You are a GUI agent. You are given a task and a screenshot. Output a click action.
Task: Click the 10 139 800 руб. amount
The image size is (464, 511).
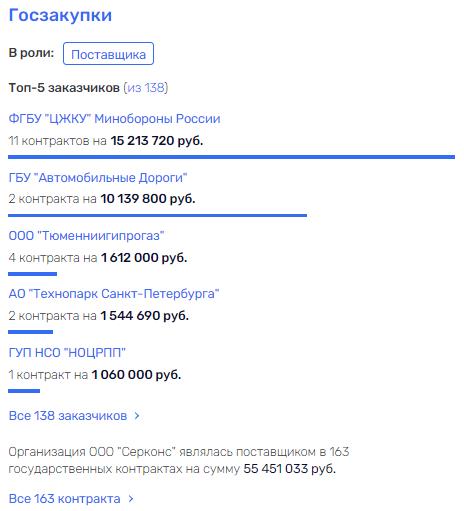[x=148, y=199]
